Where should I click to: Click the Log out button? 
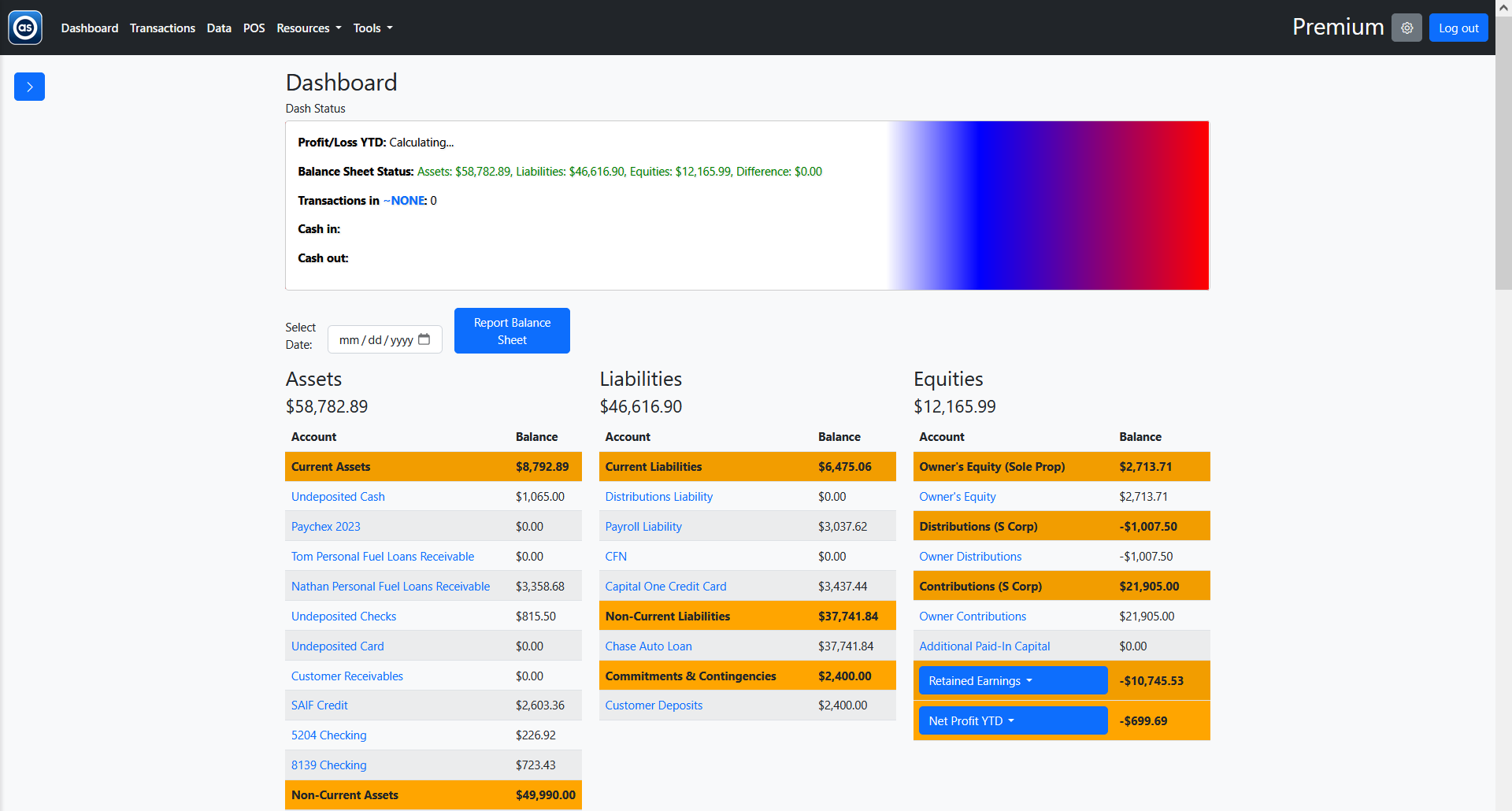pos(1458,28)
